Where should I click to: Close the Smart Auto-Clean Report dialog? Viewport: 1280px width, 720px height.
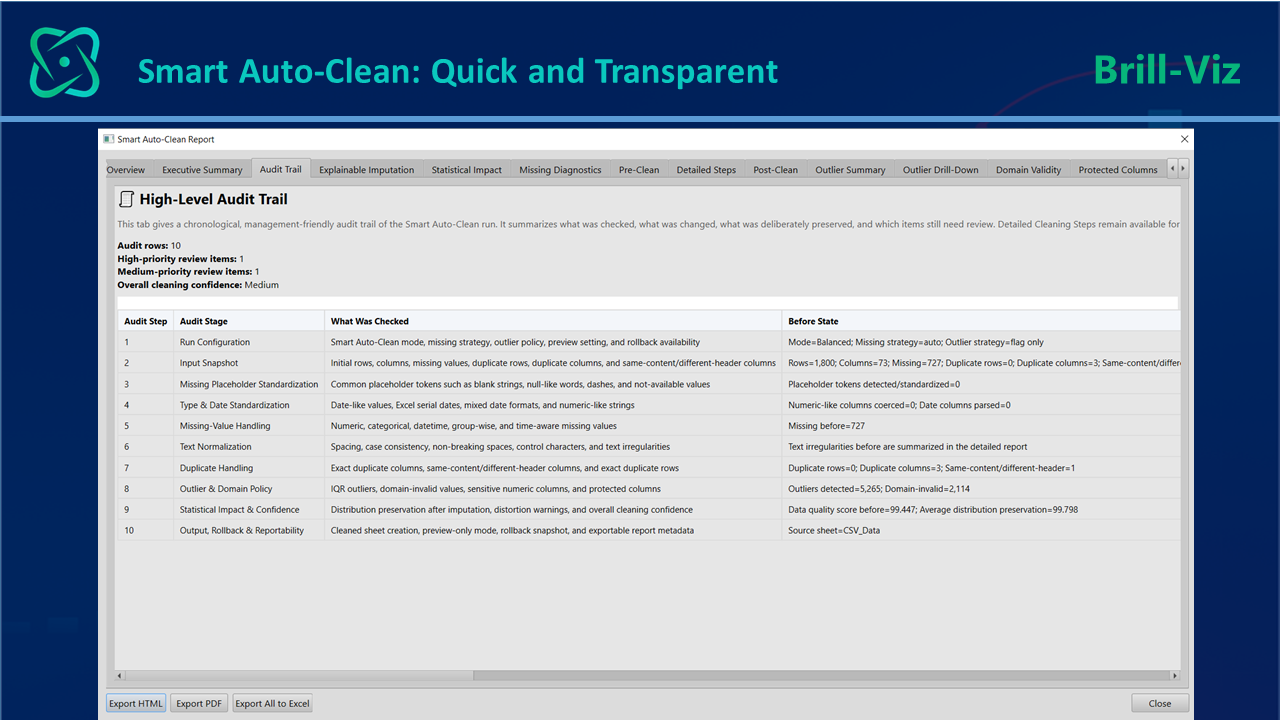1185,140
